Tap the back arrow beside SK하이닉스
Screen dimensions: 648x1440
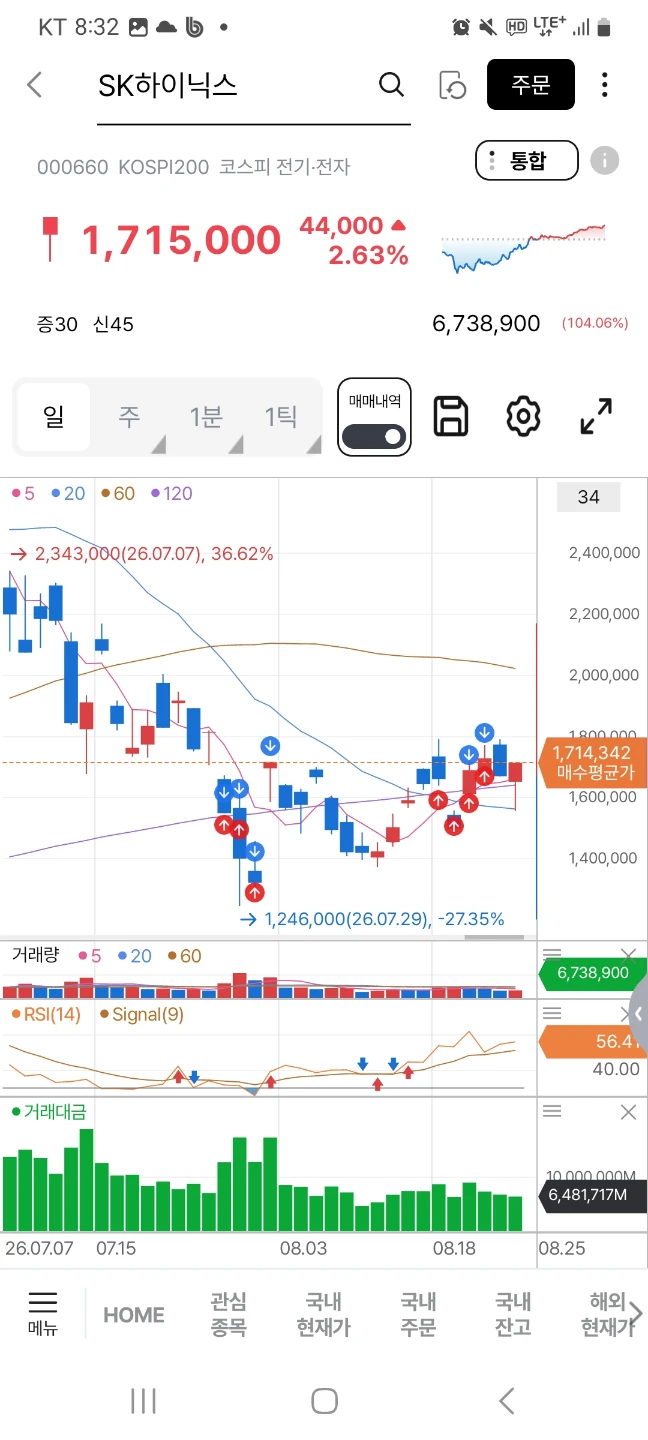35,85
